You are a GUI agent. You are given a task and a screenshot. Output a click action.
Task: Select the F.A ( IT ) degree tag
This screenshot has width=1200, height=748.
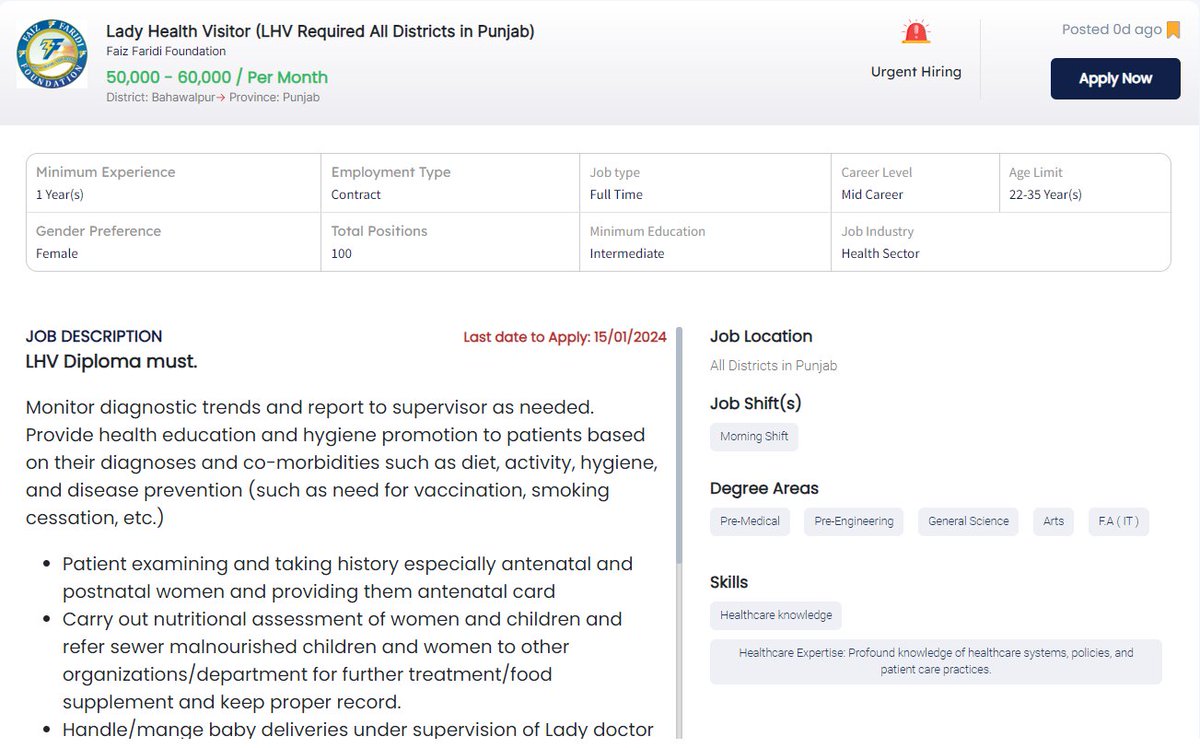click(x=1118, y=521)
